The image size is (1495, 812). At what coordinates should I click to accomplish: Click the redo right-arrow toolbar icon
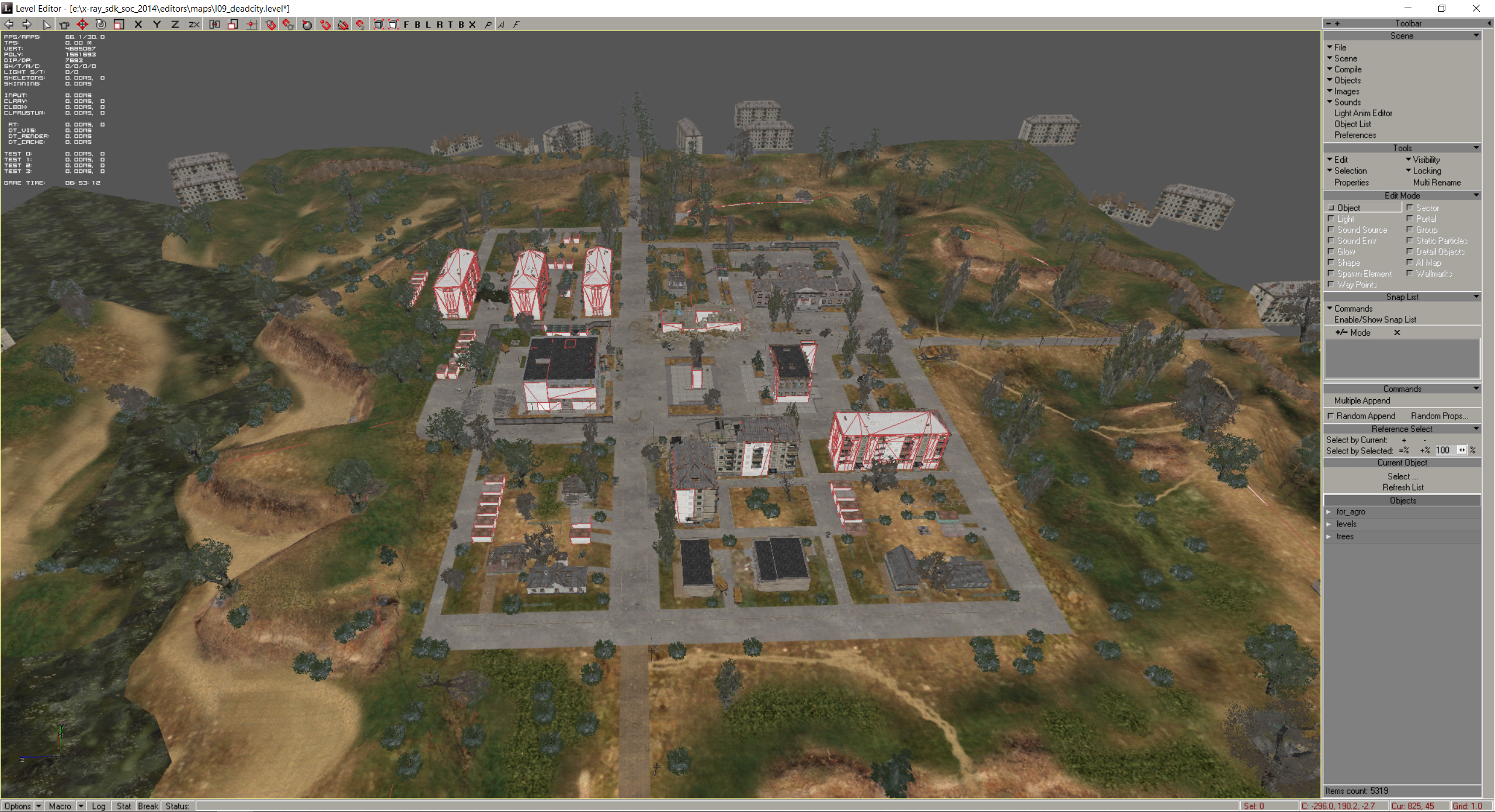(x=27, y=25)
